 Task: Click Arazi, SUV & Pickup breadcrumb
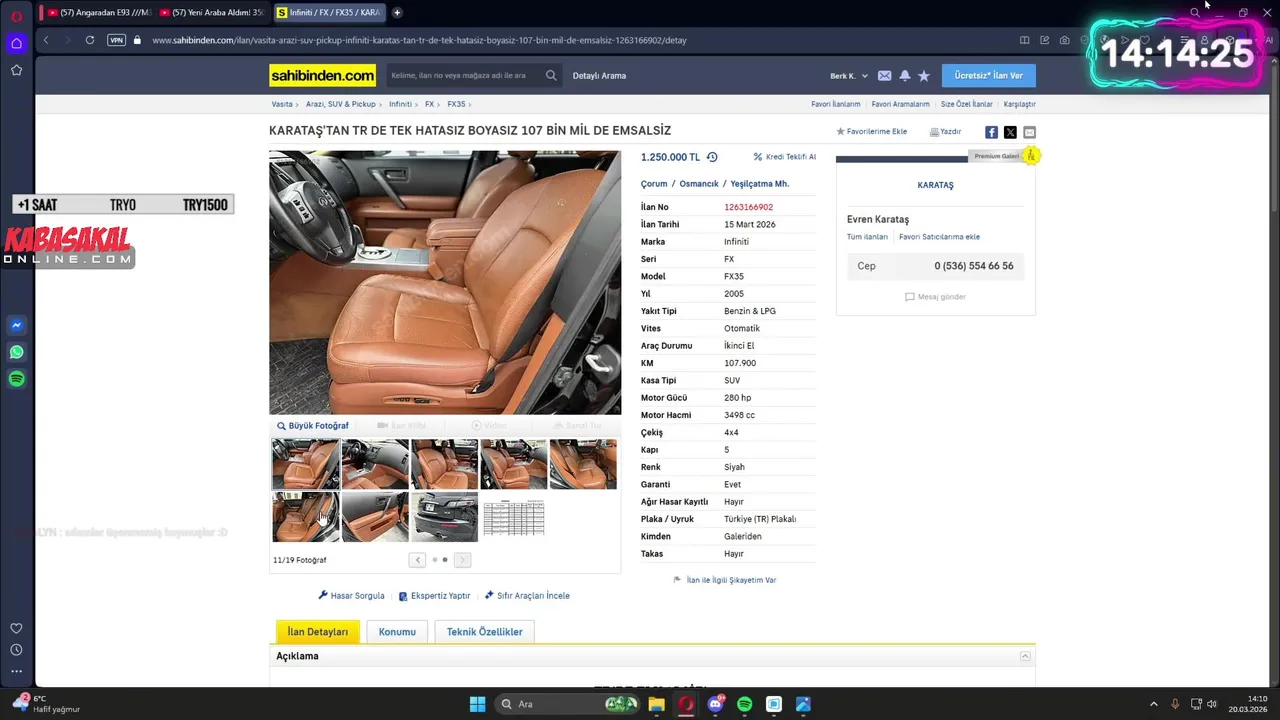click(341, 104)
